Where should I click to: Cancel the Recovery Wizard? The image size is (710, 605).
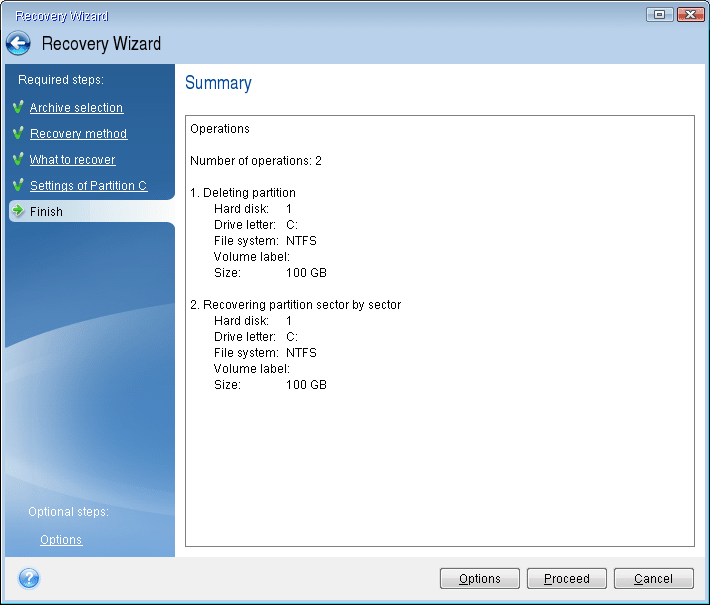pyautogui.click(x=653, y=578)
